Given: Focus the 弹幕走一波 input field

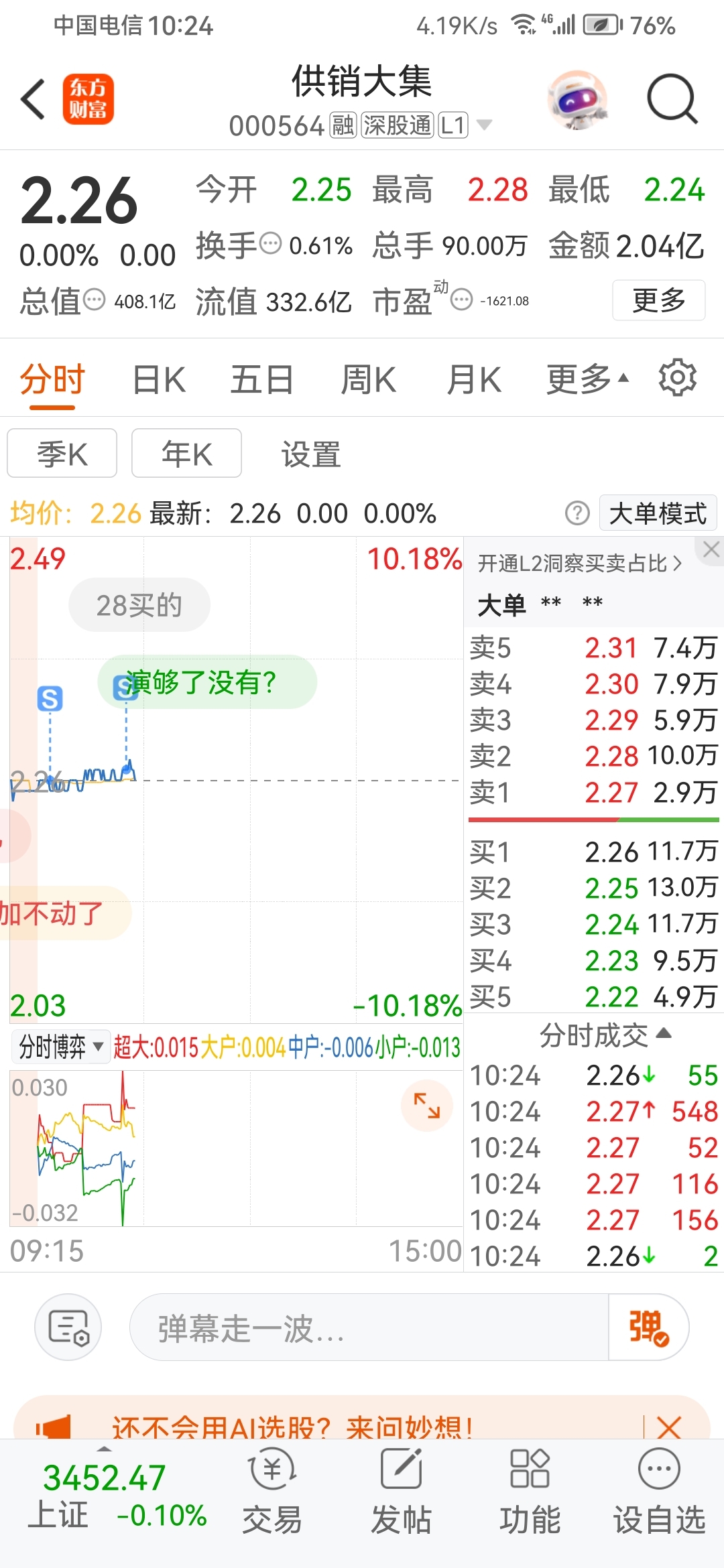Looking at the screenshot, I should 369,1327.
